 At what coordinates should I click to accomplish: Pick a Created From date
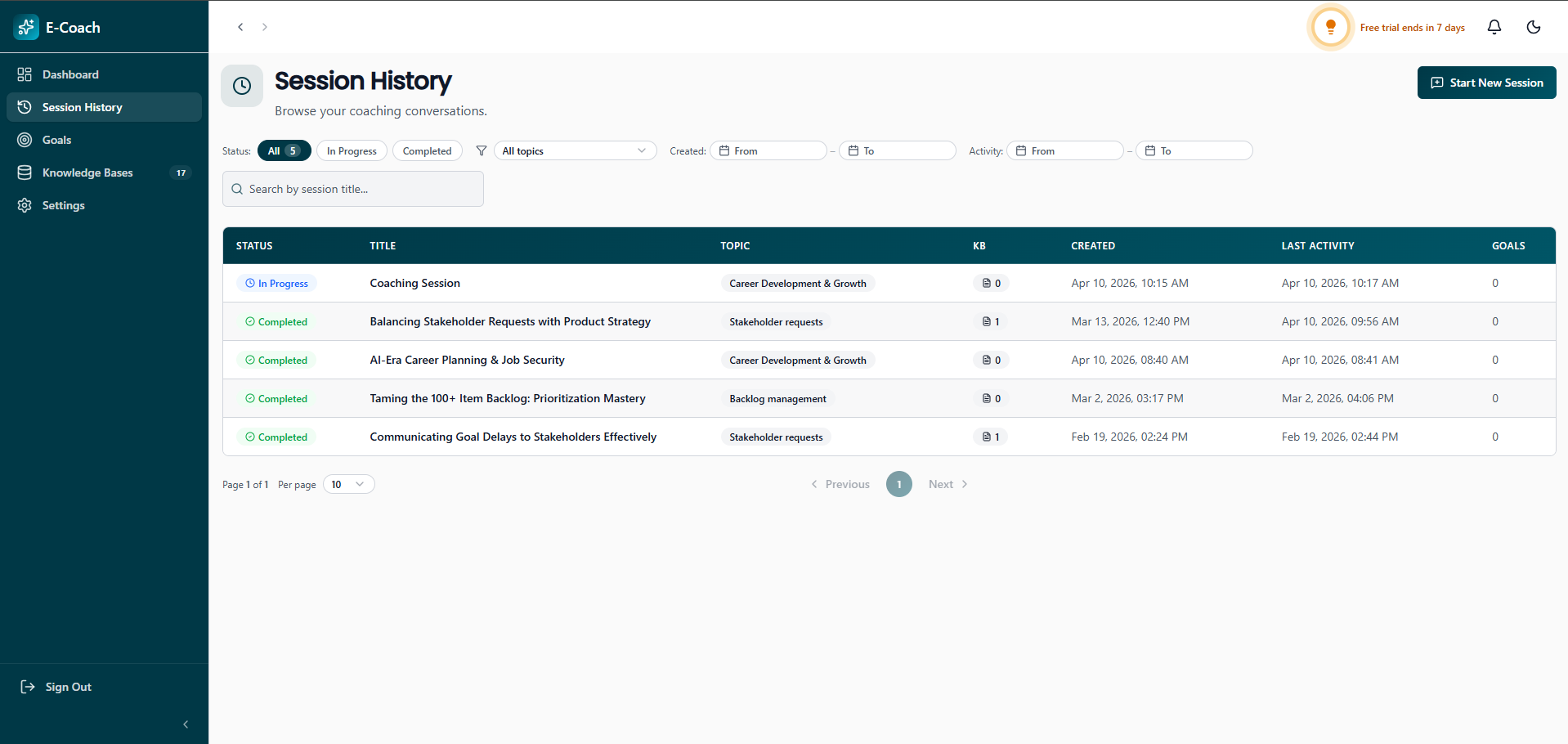pyautogui.click(x=768, y=150)
